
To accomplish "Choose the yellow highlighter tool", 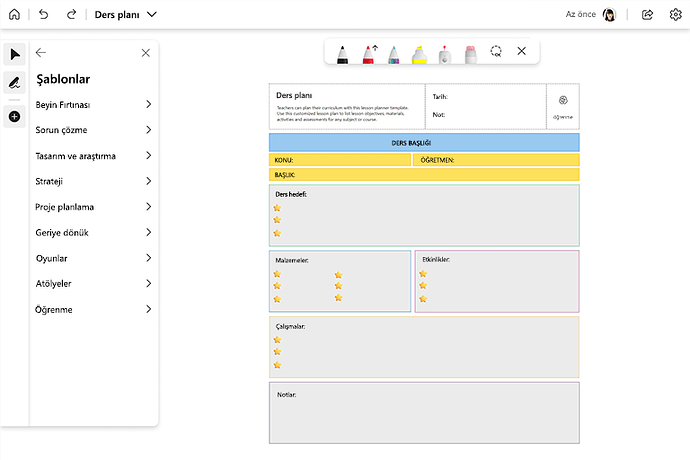I will click(x=419, y=54).
